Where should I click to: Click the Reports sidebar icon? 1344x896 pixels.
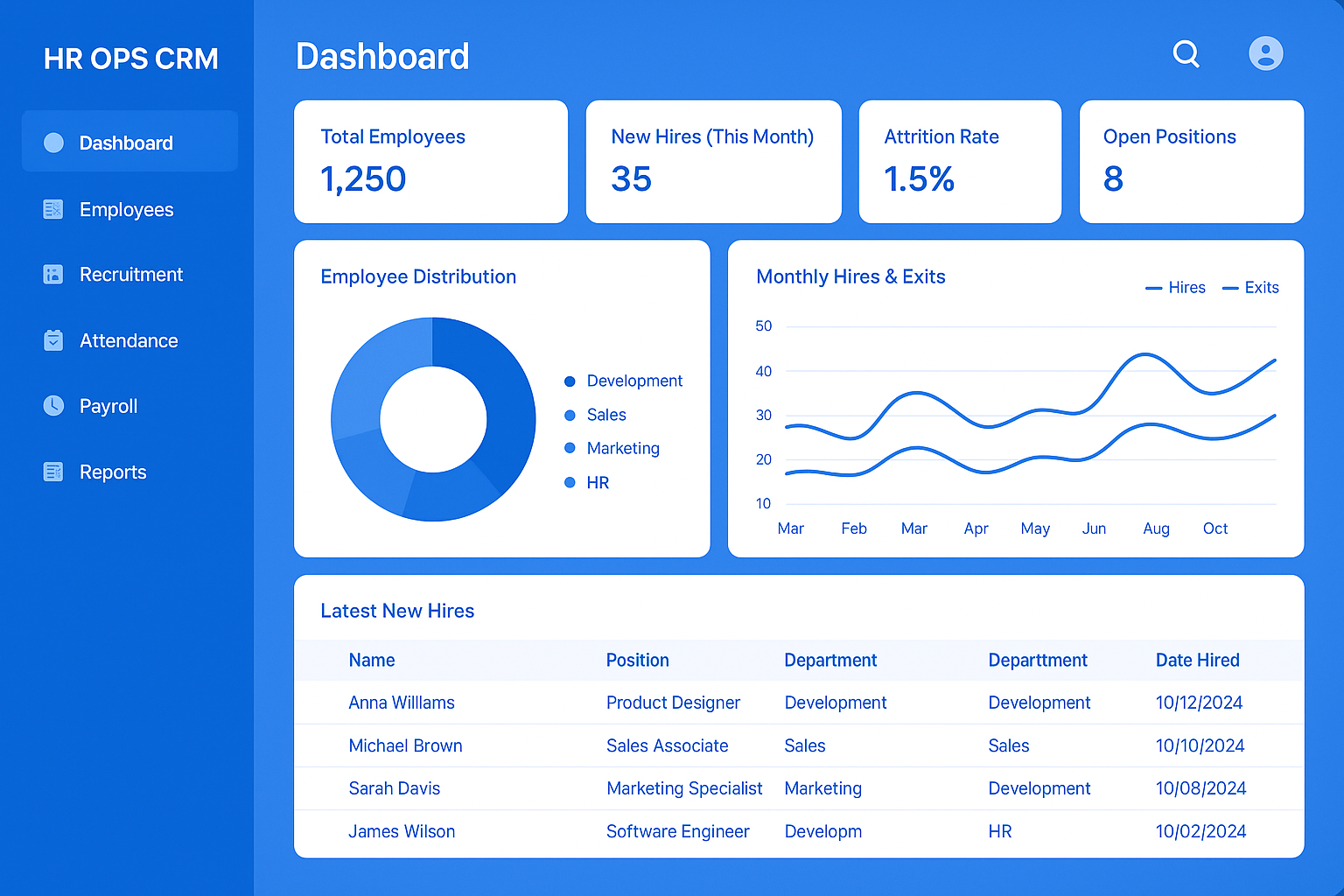53,472
